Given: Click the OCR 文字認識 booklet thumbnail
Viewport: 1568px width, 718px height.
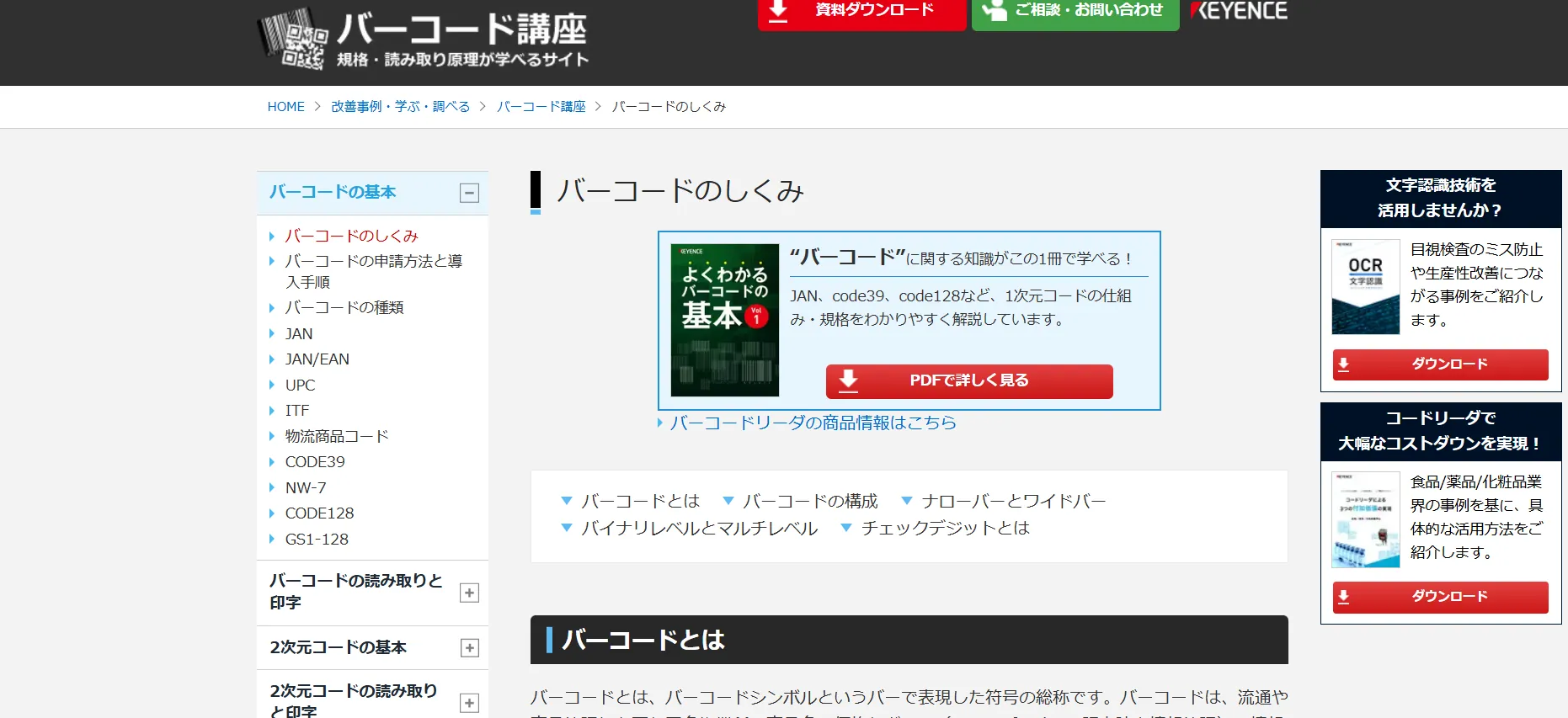Looking at the screenshot, I should tap(1365, 287).
